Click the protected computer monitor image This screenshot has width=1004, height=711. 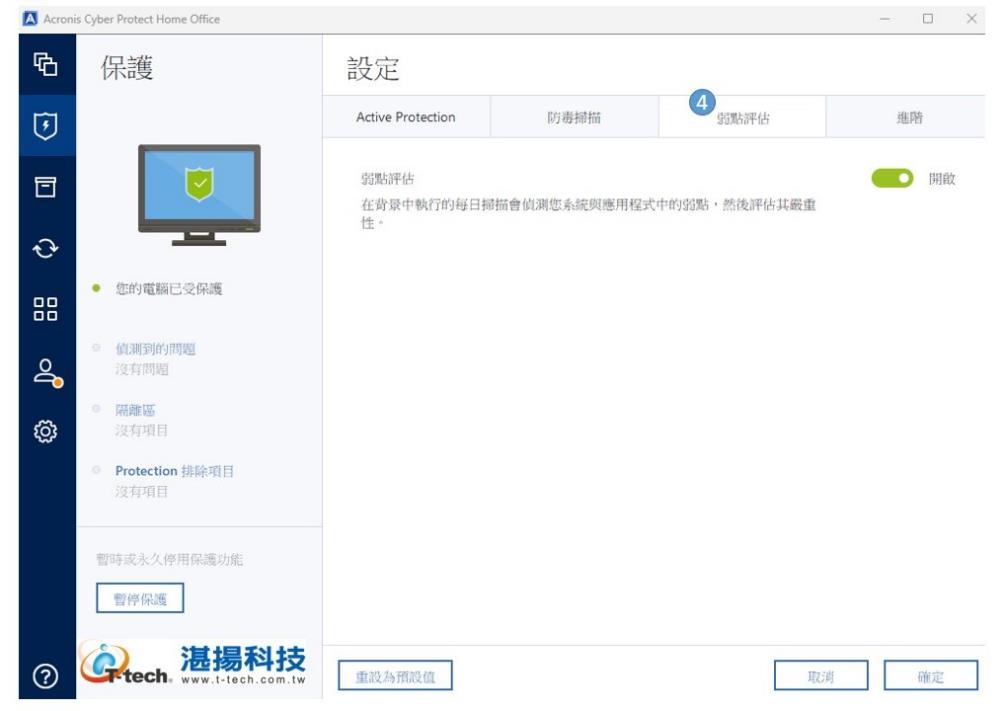pos(199,195)
